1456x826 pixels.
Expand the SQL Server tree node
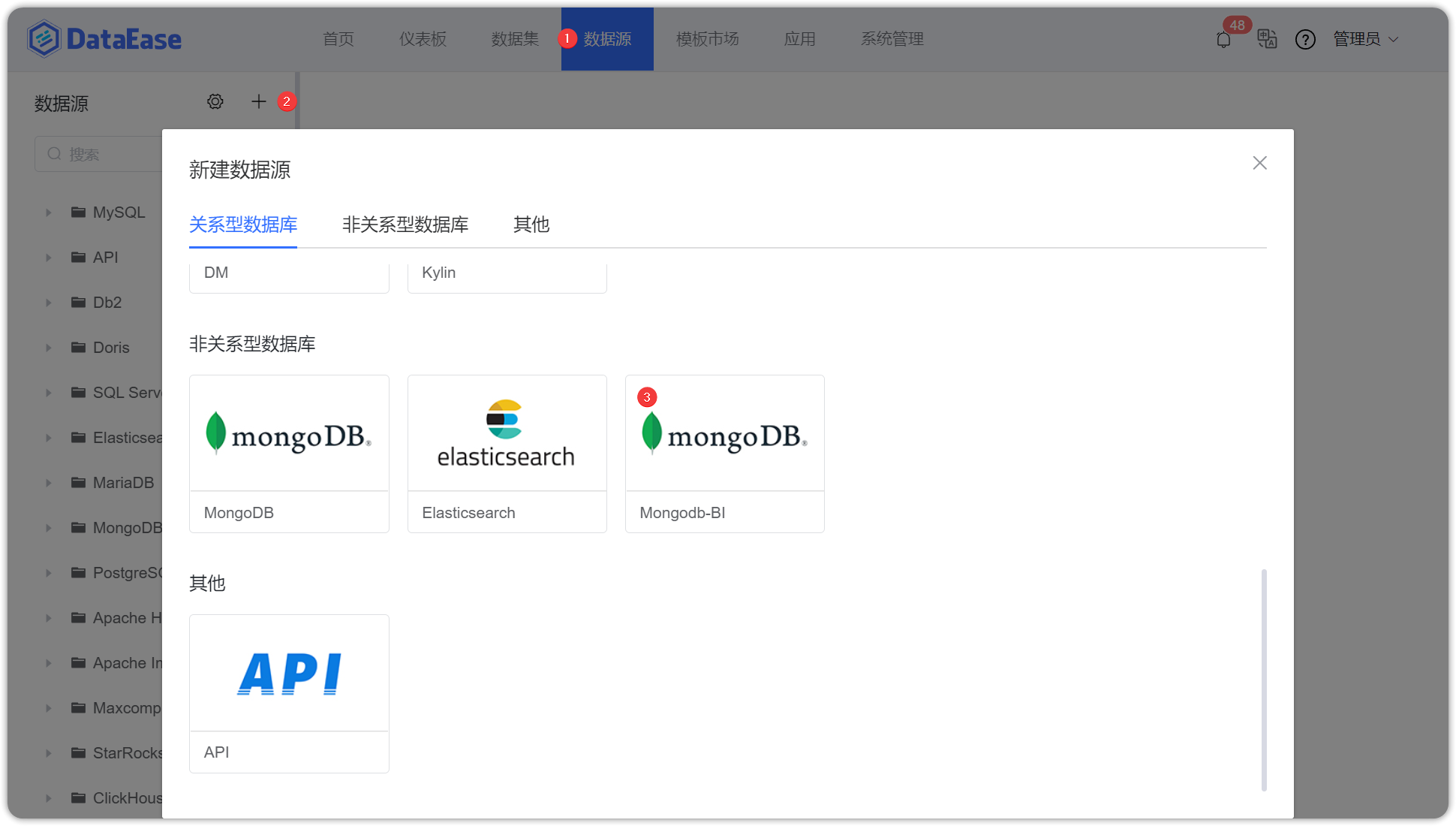coord(48,393)
